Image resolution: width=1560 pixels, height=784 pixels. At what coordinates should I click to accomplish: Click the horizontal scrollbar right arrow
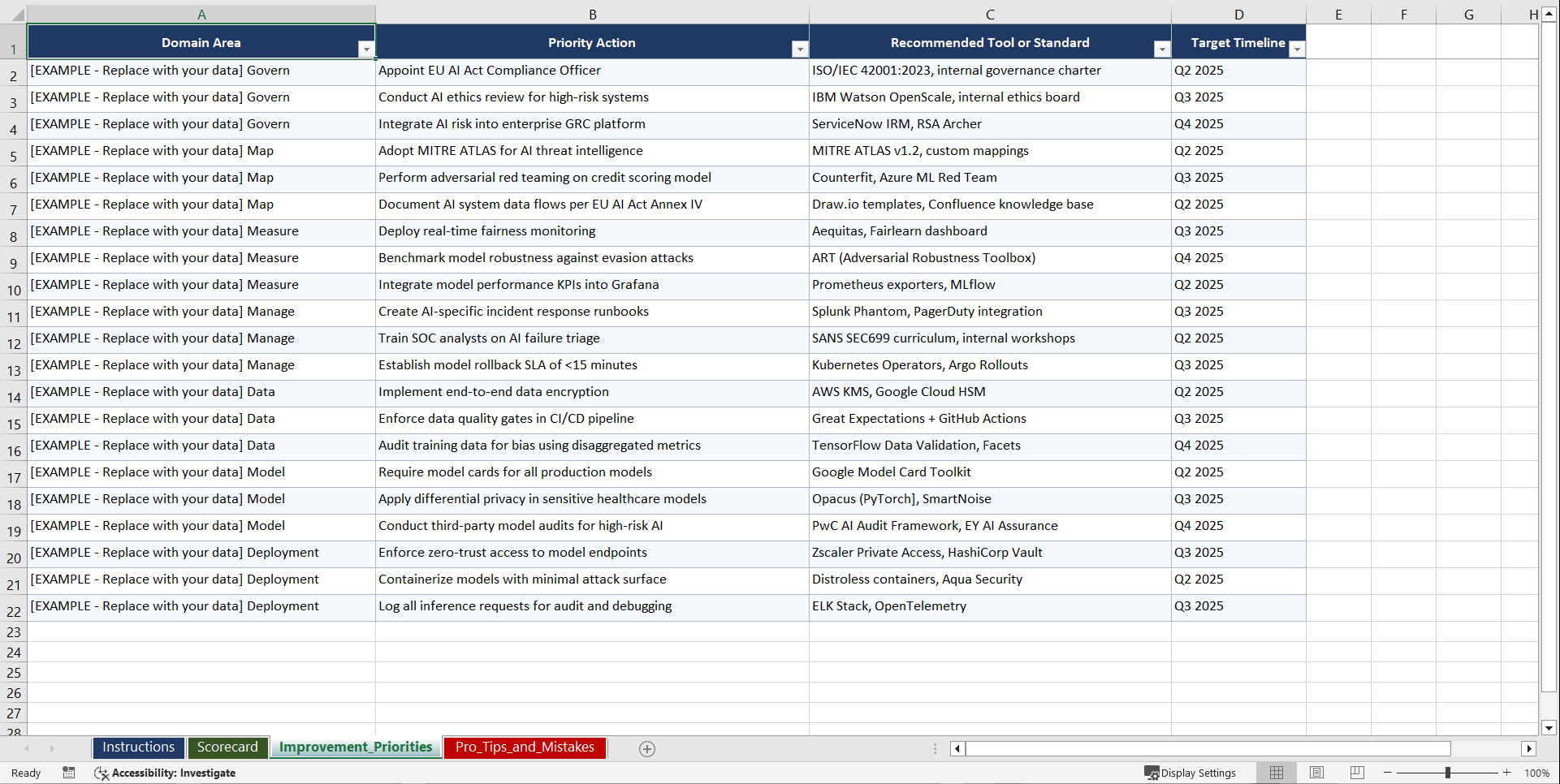pyautogui.click(x=1530, y=748)
